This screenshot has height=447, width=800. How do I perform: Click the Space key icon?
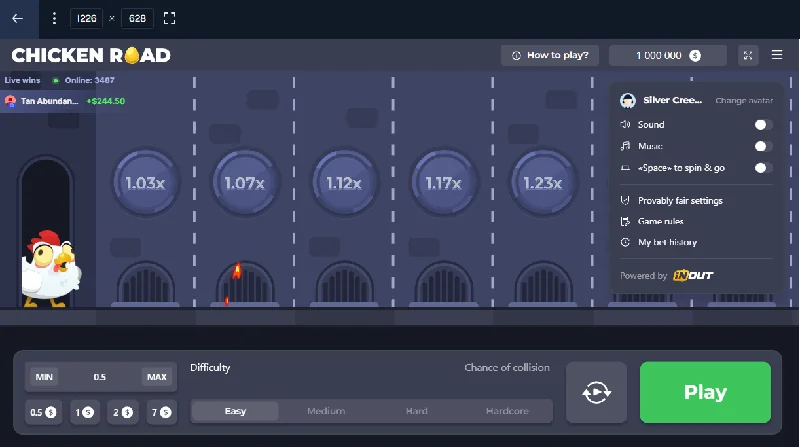pyautogui.click(x=625, y=168)
